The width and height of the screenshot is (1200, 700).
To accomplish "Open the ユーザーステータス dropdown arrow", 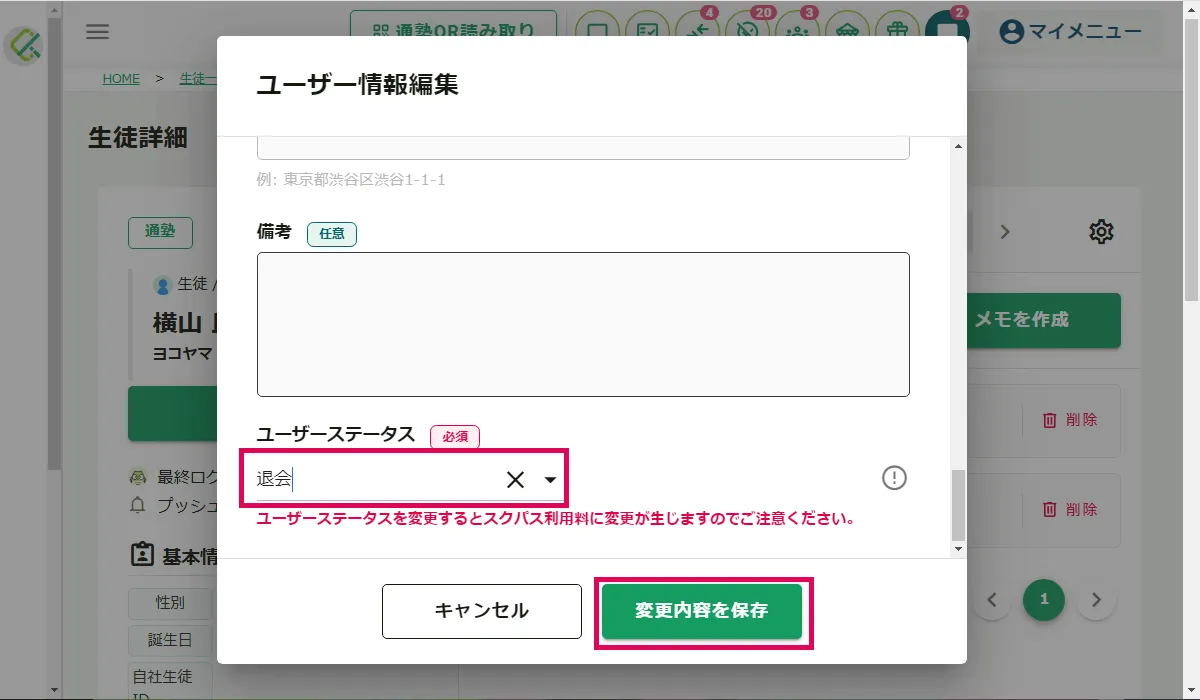I will point(550,480).
